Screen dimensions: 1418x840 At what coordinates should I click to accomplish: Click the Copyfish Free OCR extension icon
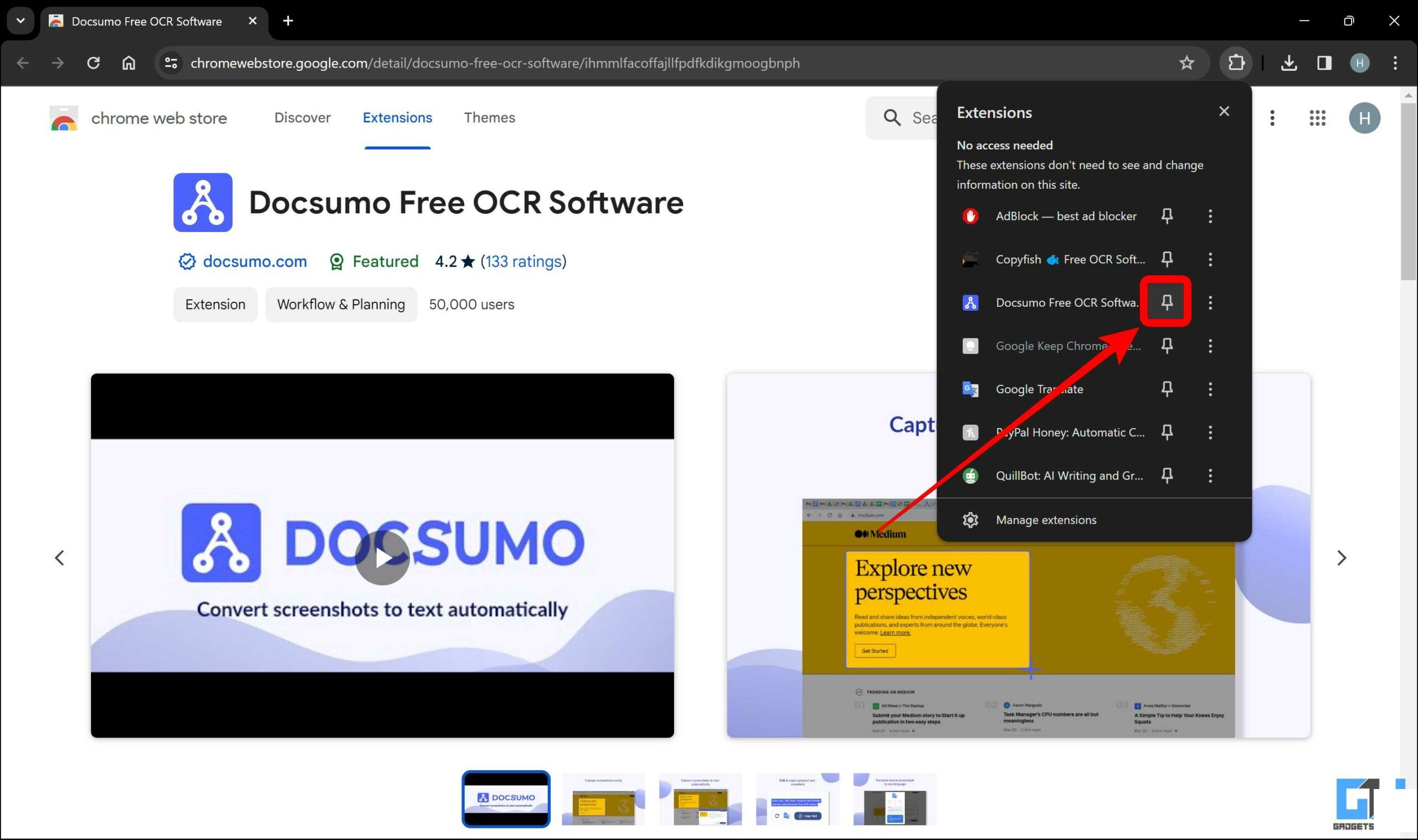click(x=968, y=259)
